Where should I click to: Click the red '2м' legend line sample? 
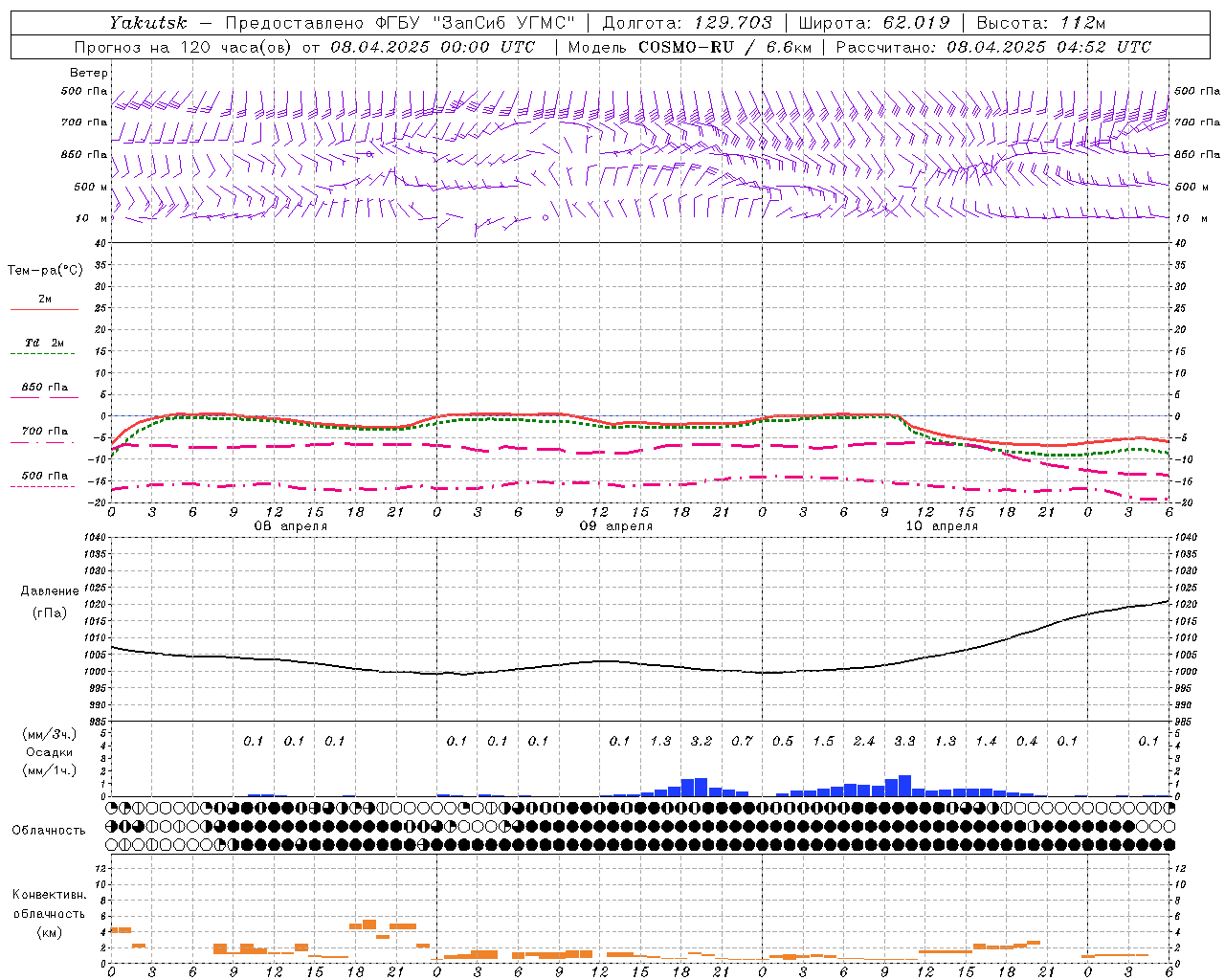44,309
